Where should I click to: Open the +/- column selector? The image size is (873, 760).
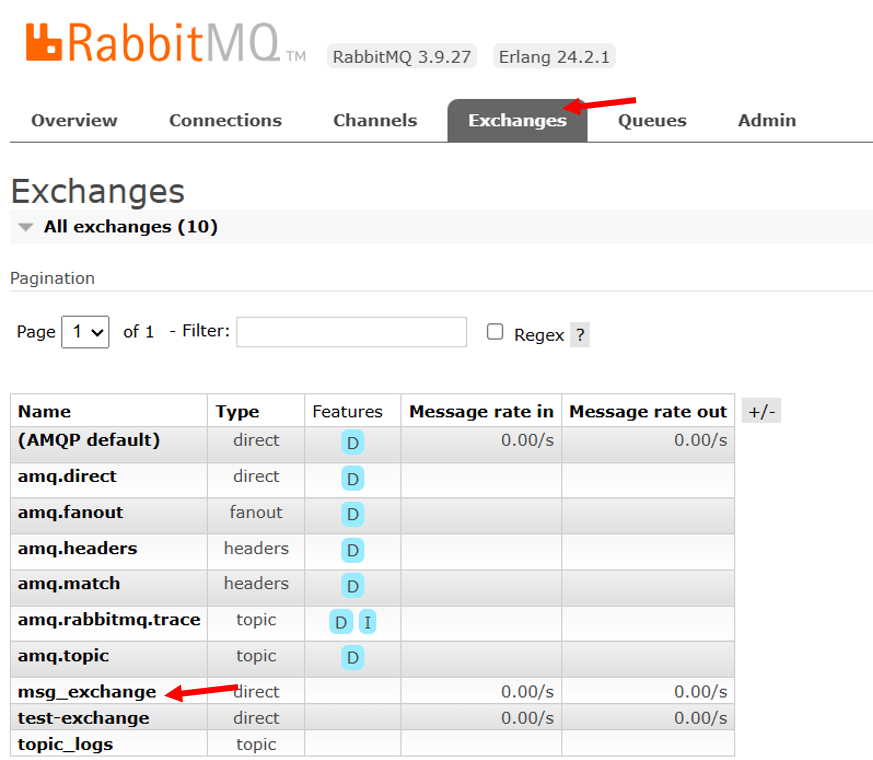tap(762, 411)
